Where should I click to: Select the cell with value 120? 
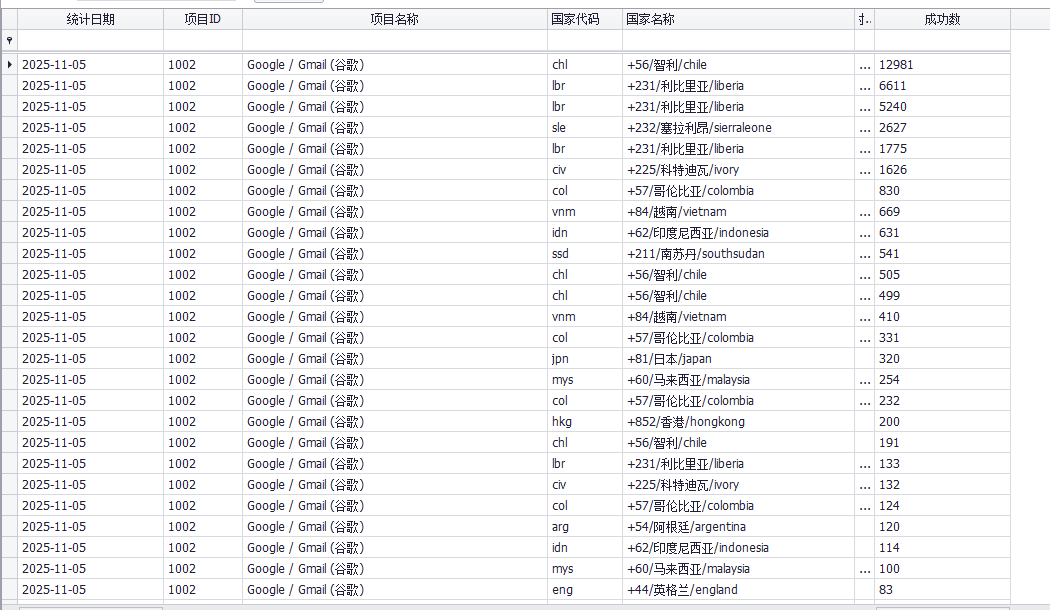pyautogui.click(x=942, y=527)
